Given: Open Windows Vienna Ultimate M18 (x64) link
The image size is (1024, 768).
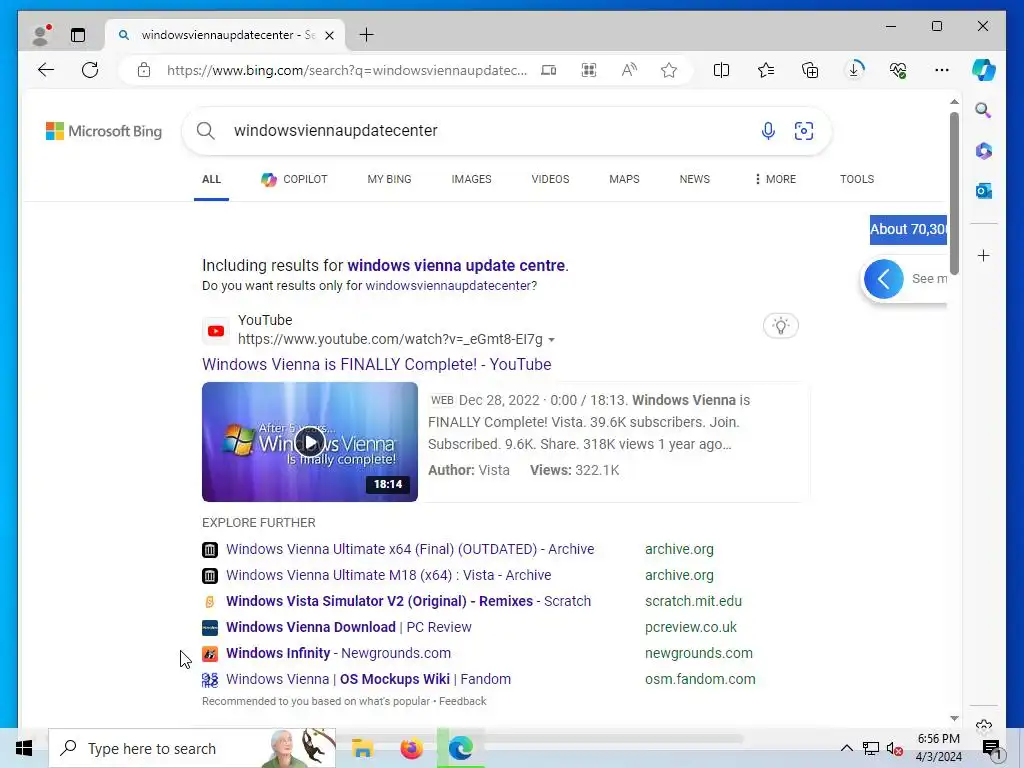Looking at the screenshot, I should click(389, 575).
